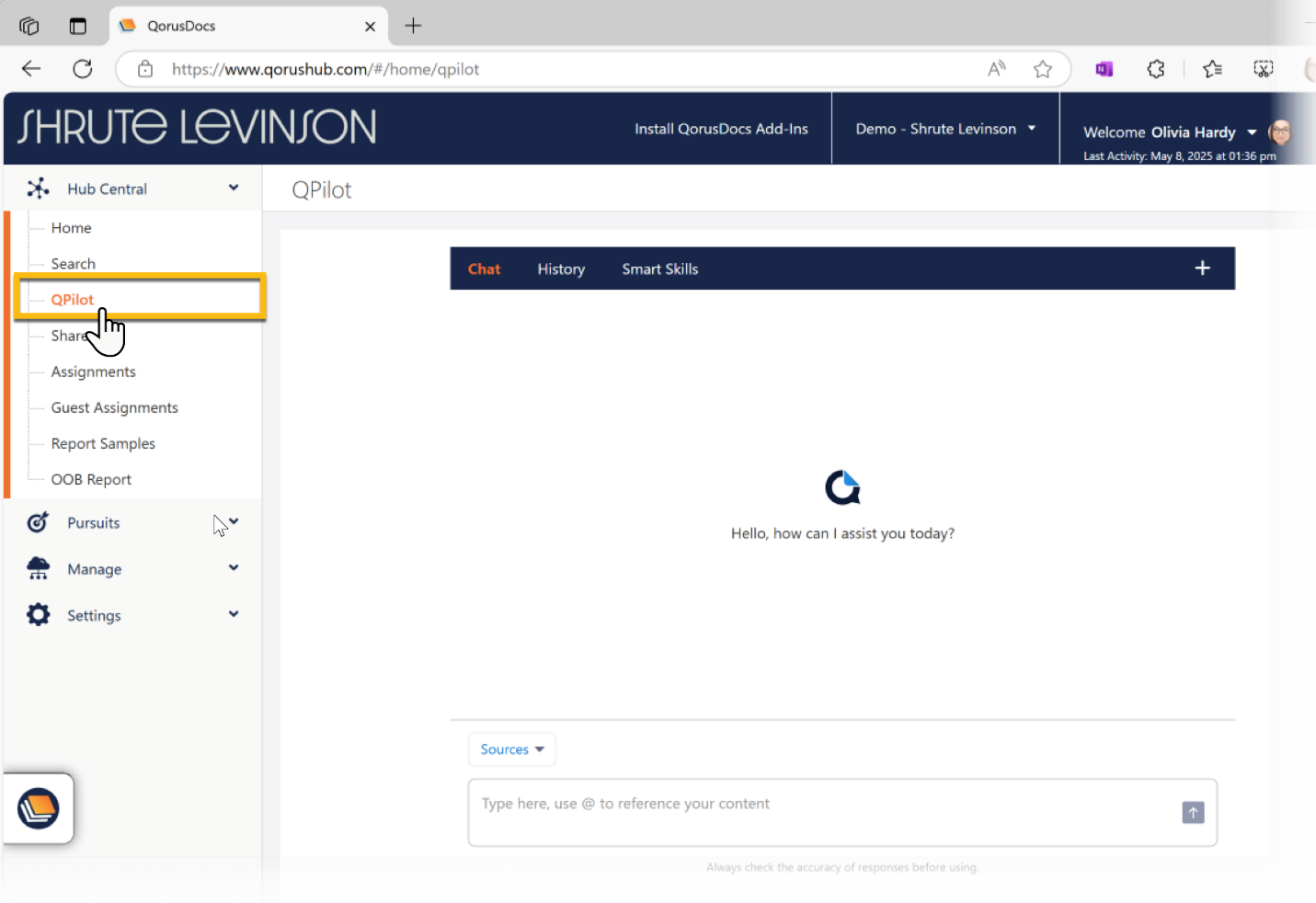1316x903 pixels.
Task: Click the Manage cloud icon in sidebar
Action: pos(38,568)
